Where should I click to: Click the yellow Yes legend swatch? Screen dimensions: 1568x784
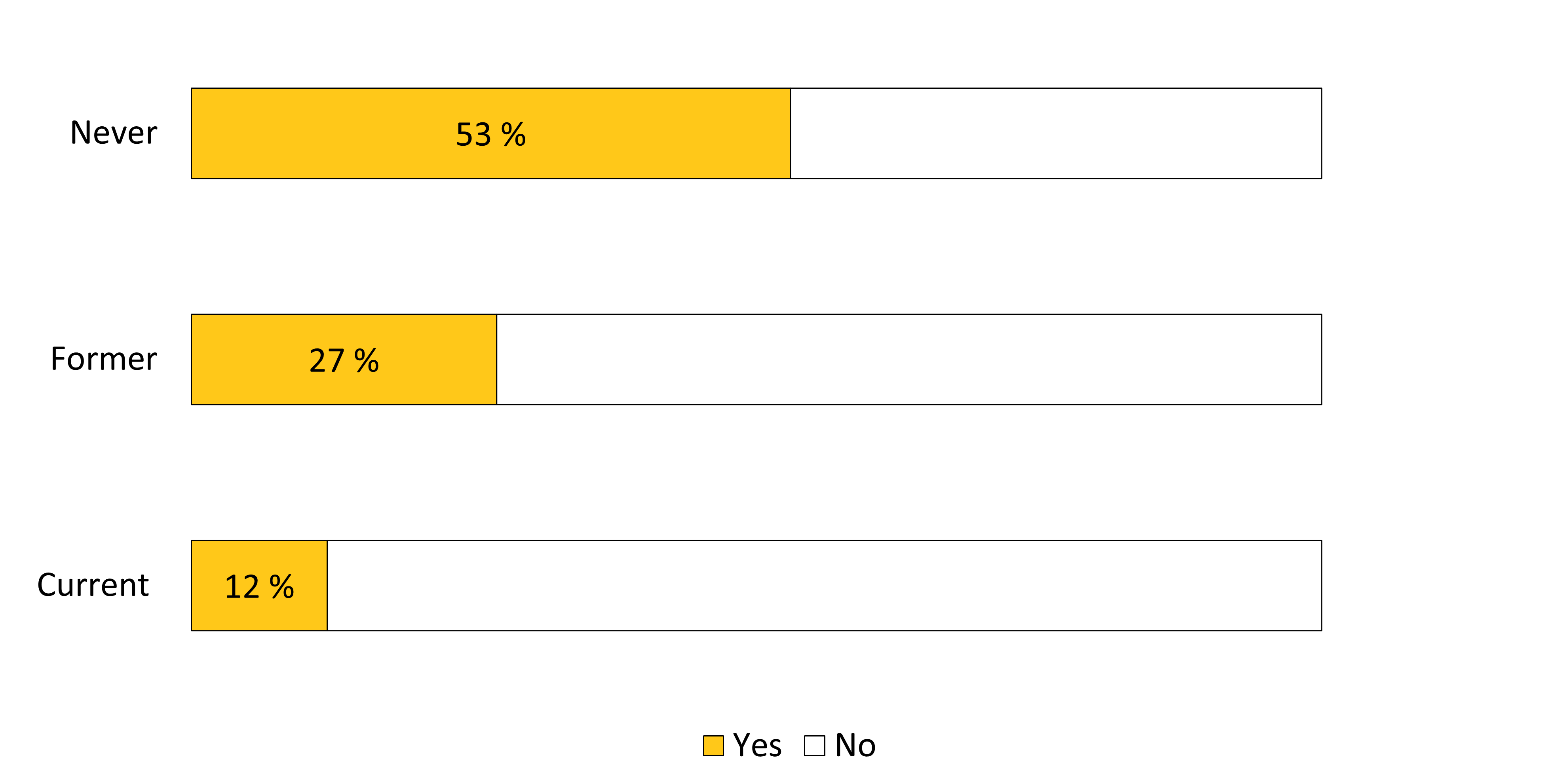click(x=713, y=746)
